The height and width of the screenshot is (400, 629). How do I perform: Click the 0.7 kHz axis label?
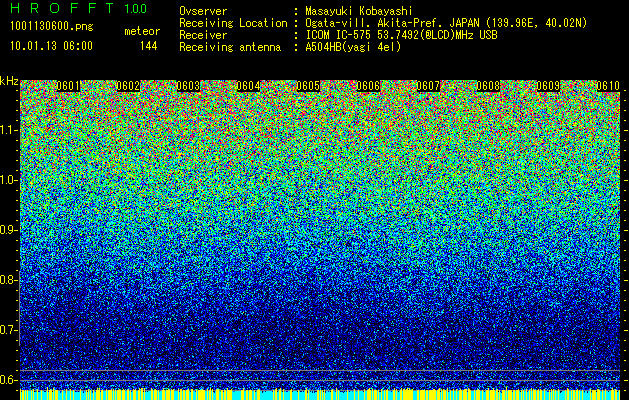coord(9,330)
